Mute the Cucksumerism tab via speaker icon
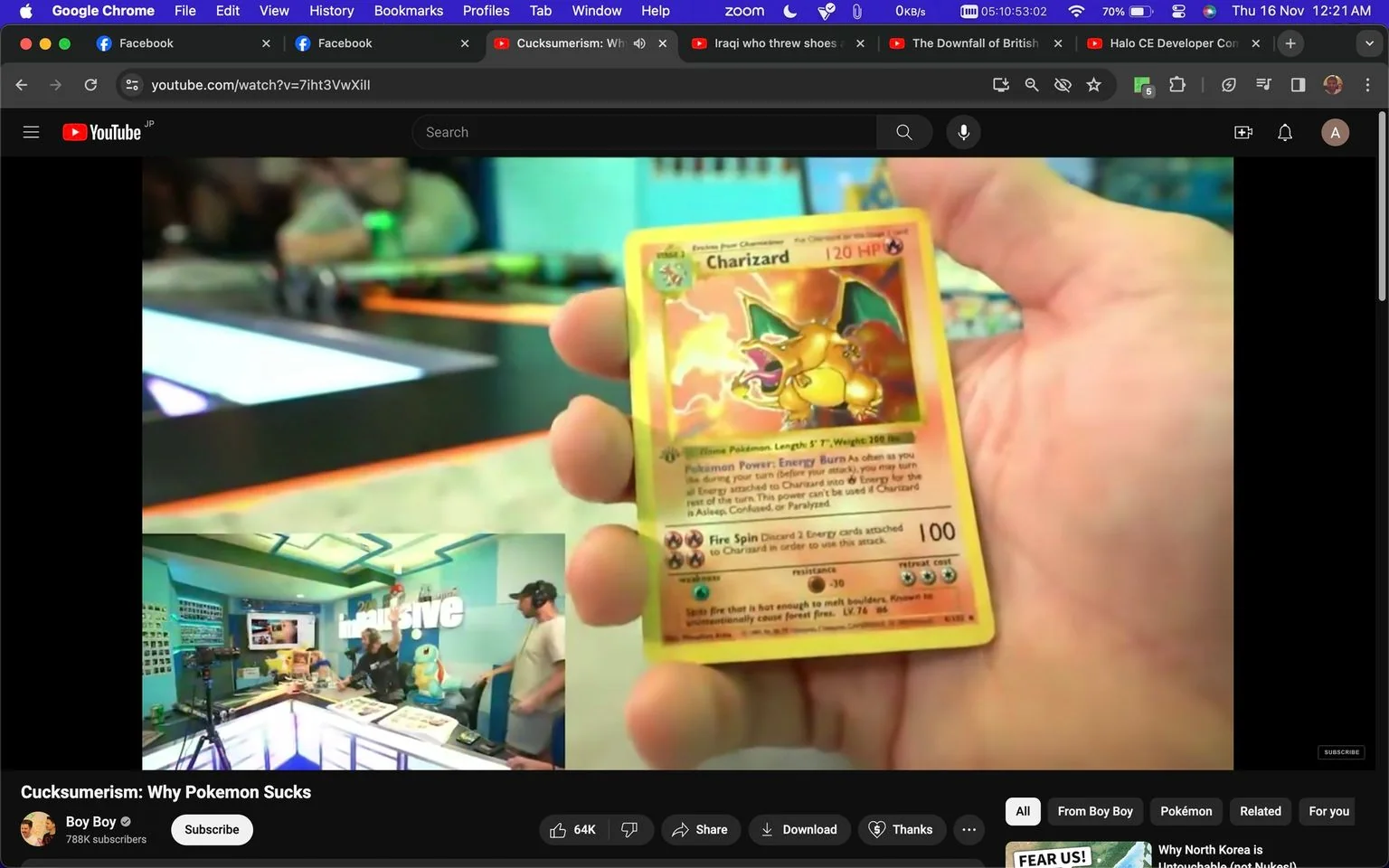1389x868 pixels. tap(639, 43)
